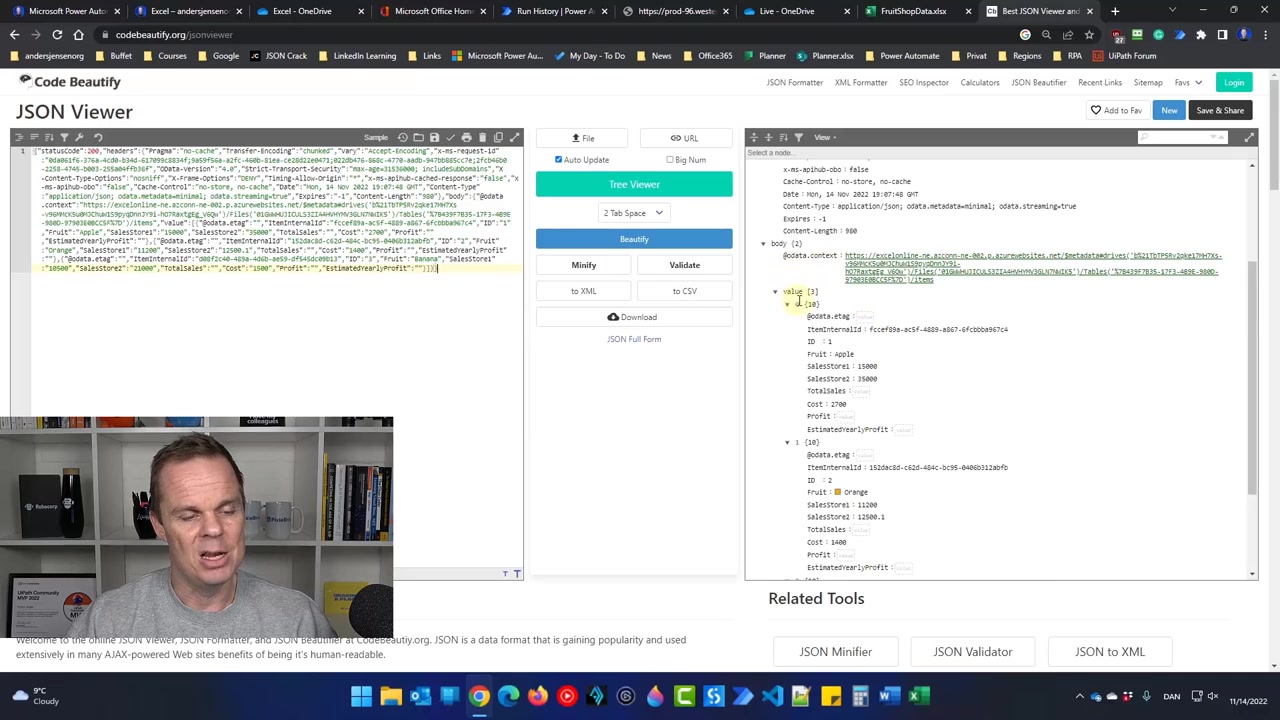Open the View menu in tree panel
This screenshot has height=720, width=1280.
tap(824, 137)
